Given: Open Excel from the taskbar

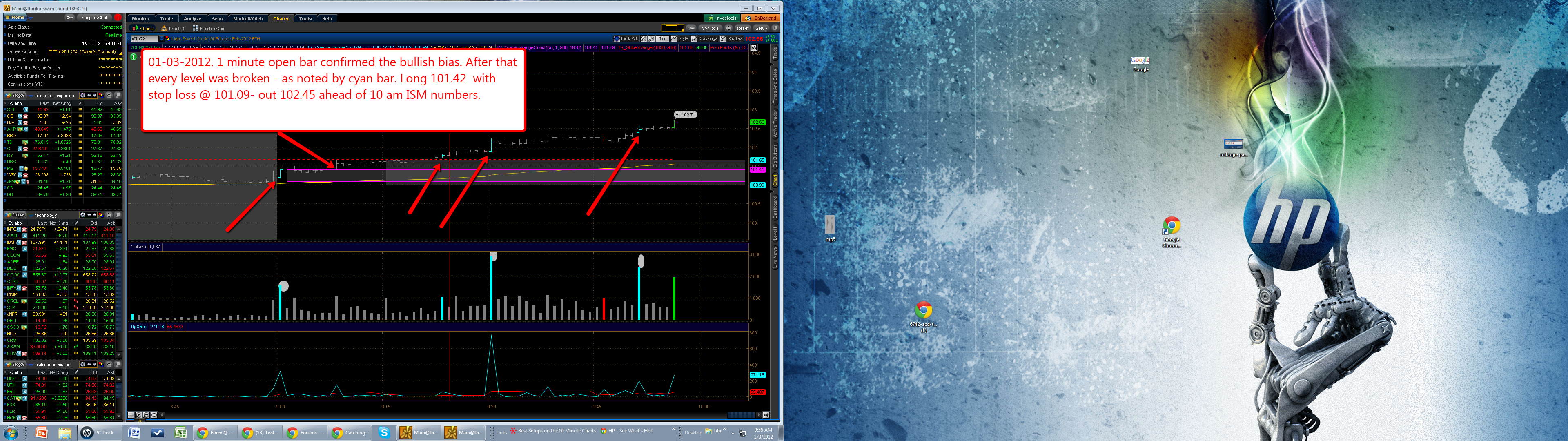Looking at the screenshot, I should click(x=180, y=432).
